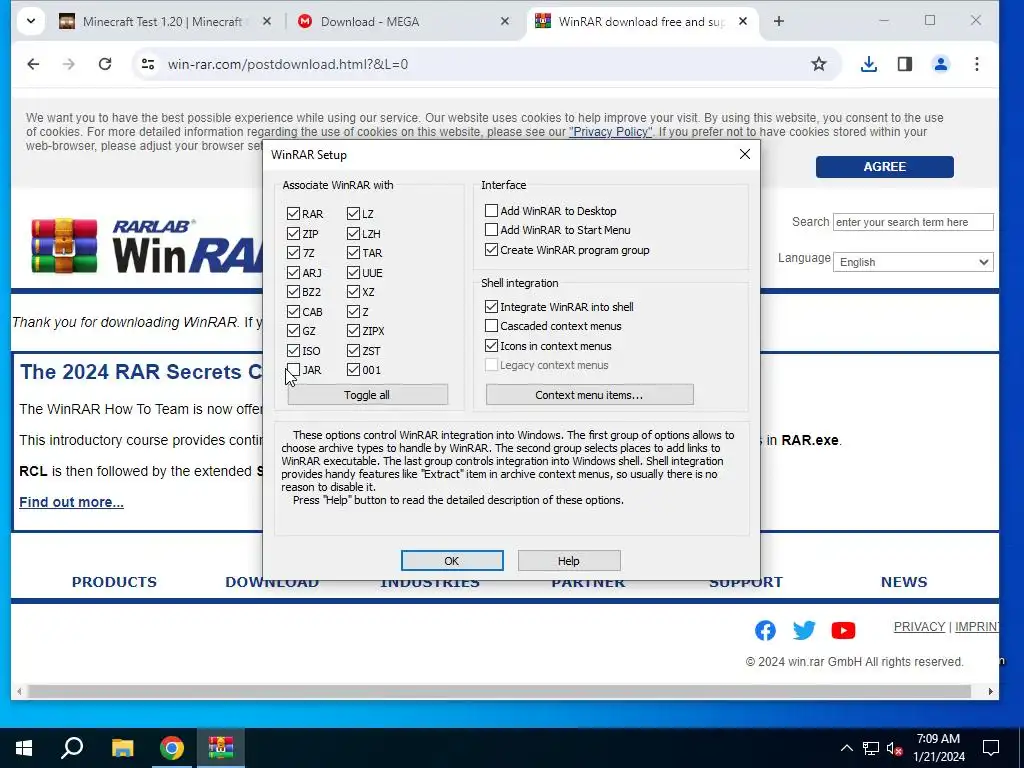Go back using the browser back arrow

point(33,64)
